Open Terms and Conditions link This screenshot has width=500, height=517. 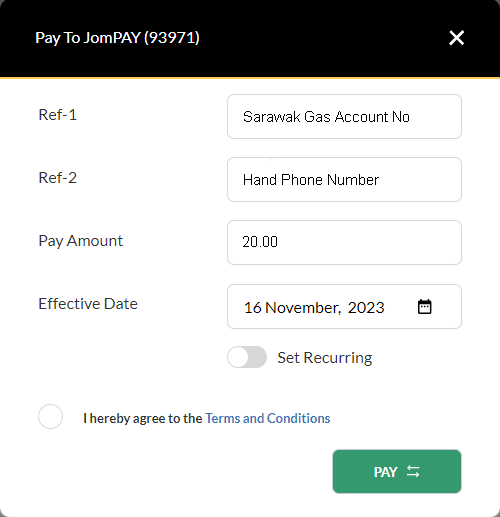(268, 418)
